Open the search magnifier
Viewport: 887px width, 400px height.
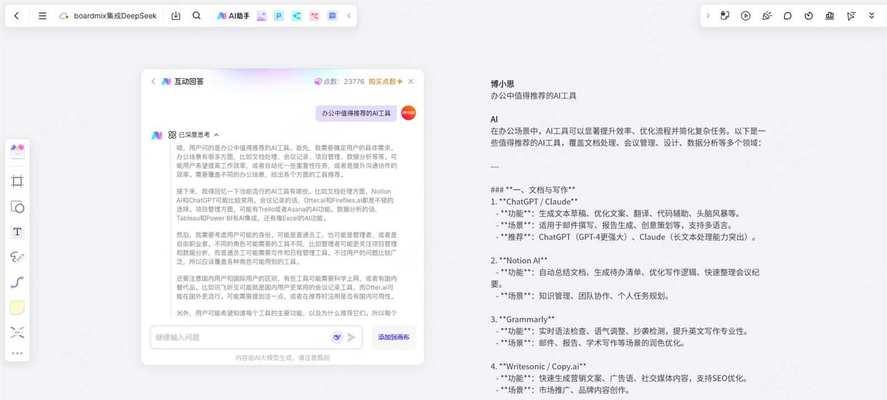pos(196,16)
